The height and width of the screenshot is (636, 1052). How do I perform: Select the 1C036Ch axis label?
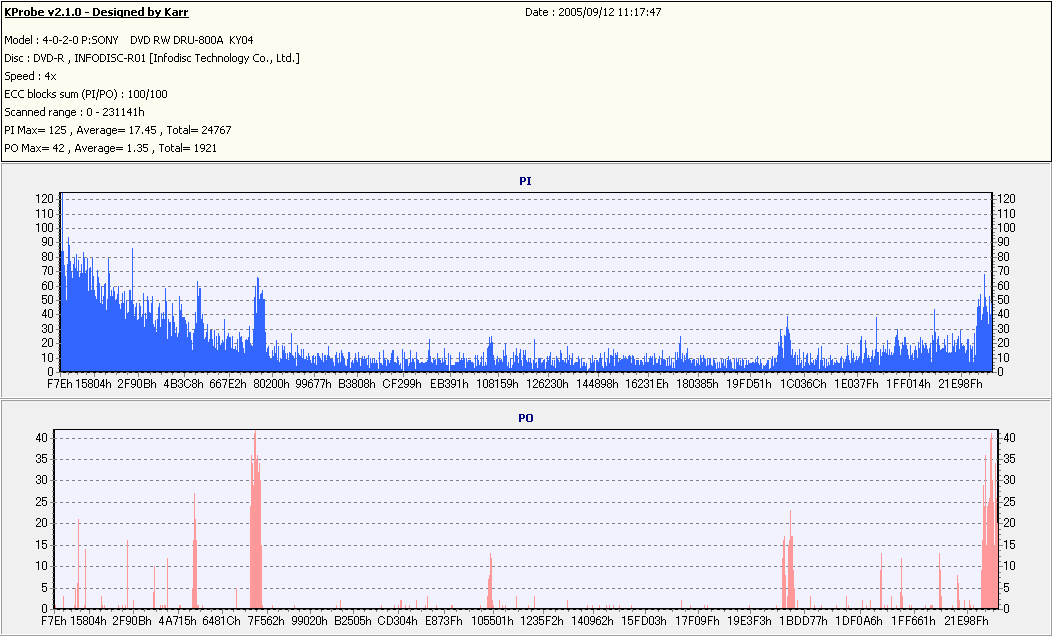(802, 384)
